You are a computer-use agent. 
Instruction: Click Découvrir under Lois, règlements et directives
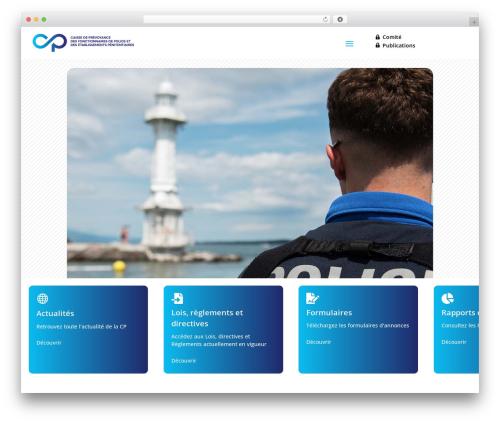click(x=184, y=361)
